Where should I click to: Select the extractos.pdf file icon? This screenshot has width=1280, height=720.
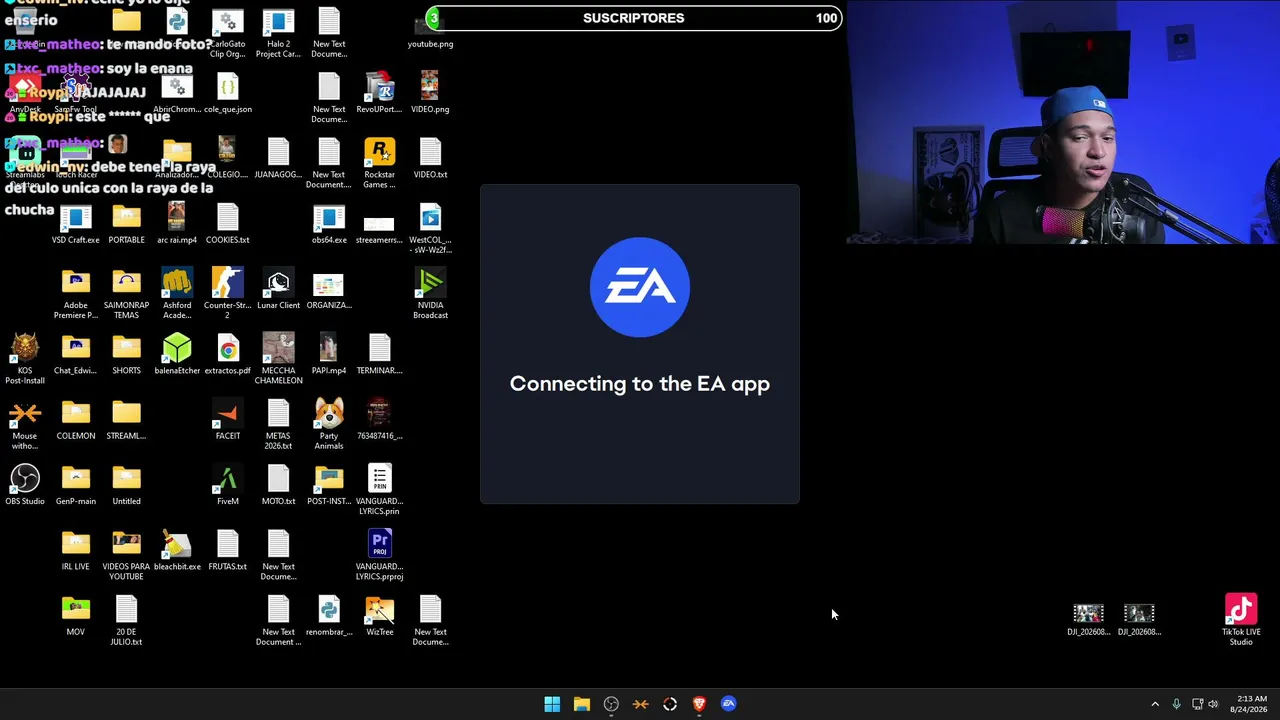pyautogui.click(x=228, y=349)
